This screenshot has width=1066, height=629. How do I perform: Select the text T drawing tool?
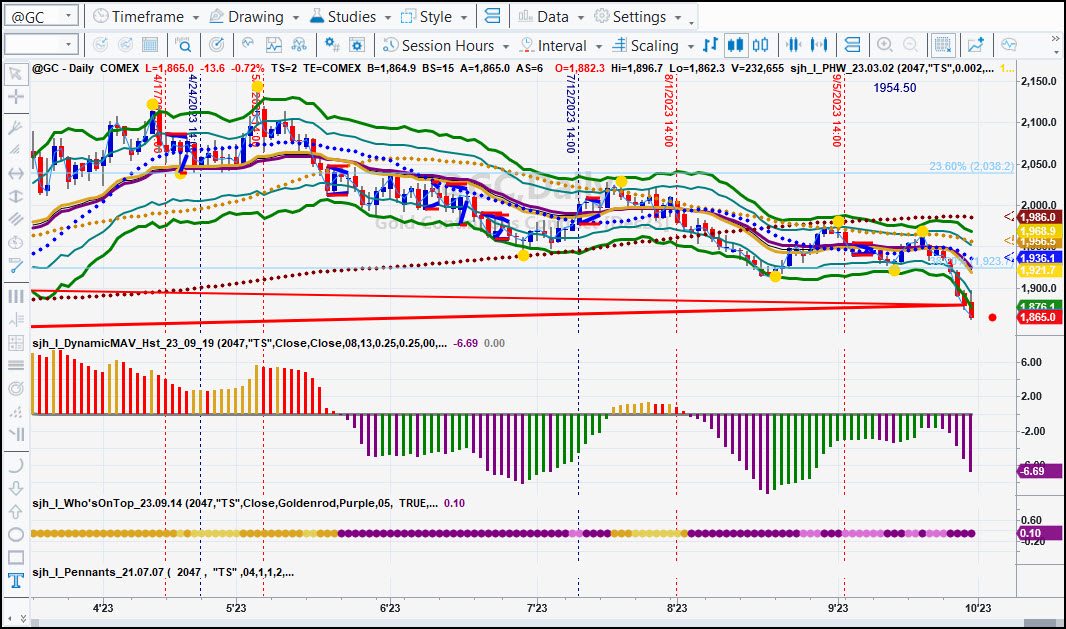click(16, 581)
